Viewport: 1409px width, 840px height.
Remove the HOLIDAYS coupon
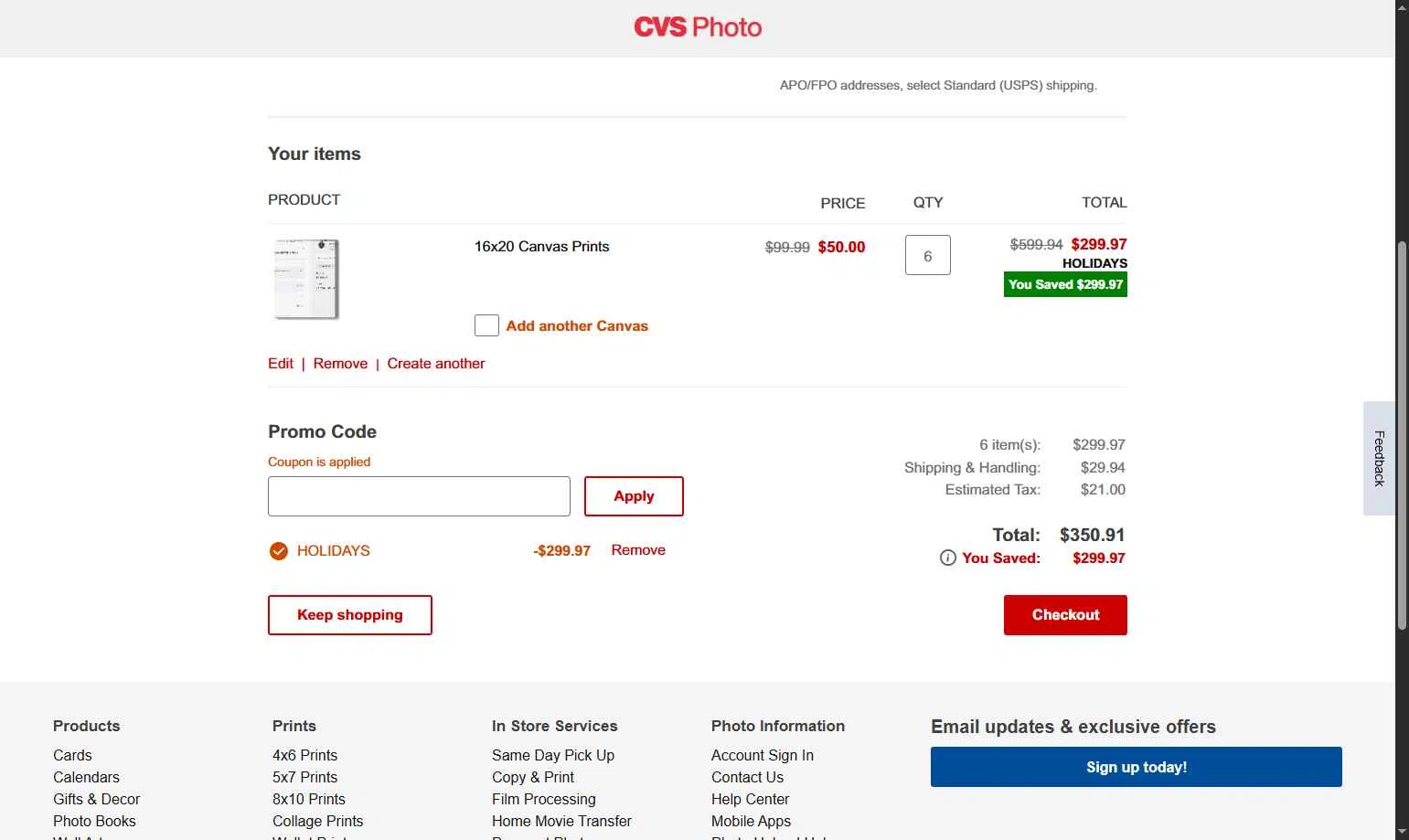[638, 550]
